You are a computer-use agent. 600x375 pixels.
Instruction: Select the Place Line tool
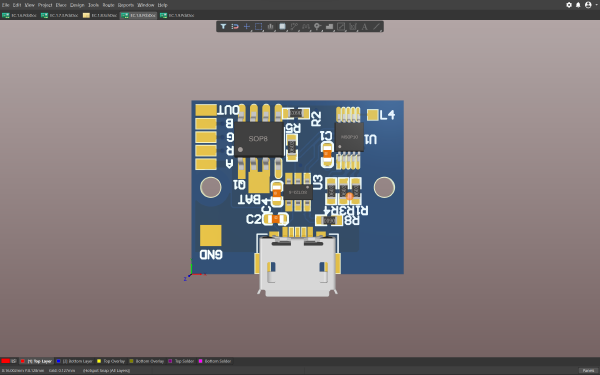(x=377, y=26)
